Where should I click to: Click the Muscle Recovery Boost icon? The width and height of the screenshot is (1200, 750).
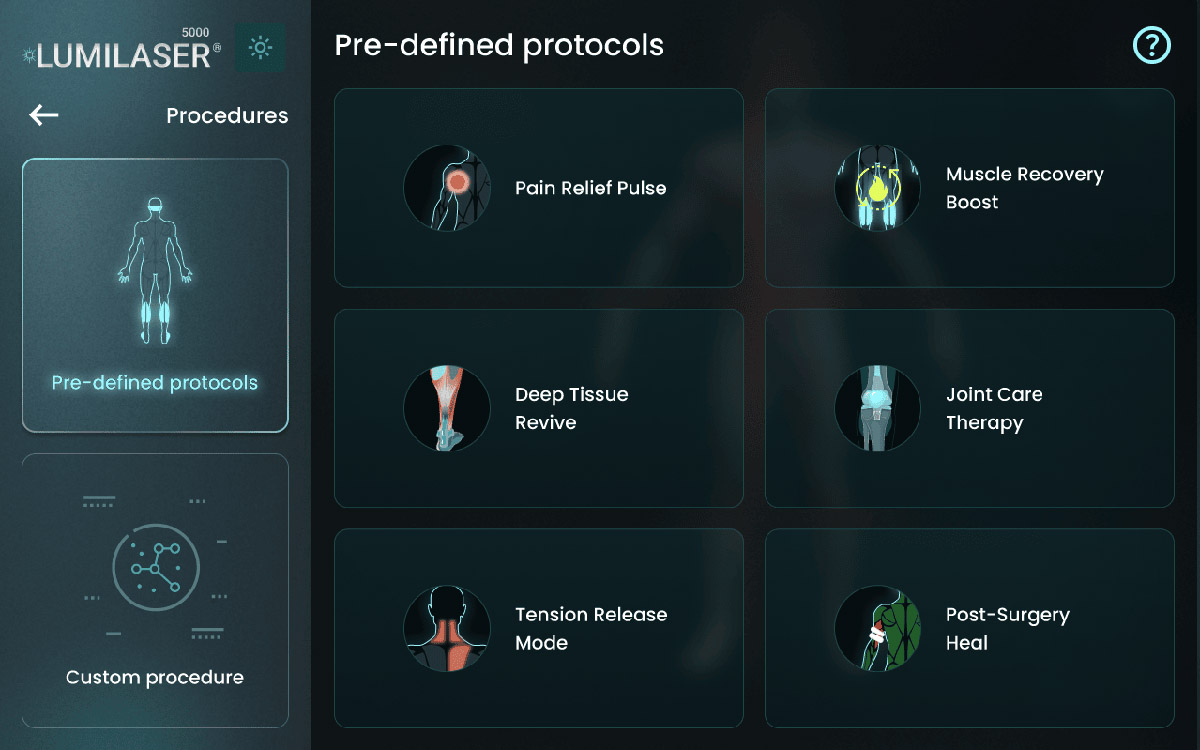click(x=877, y=188)
